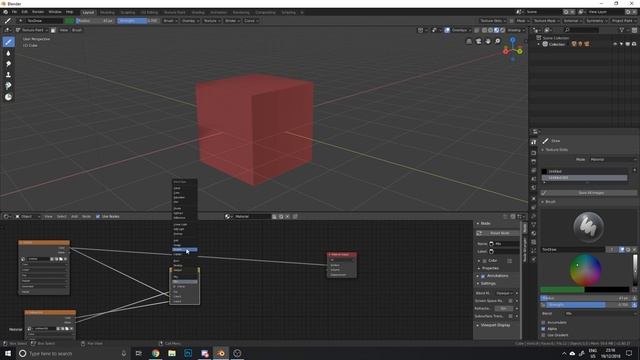Open the Shading popover in viewport header
This screenshot has width=640, height=360.
click(516, 30)
